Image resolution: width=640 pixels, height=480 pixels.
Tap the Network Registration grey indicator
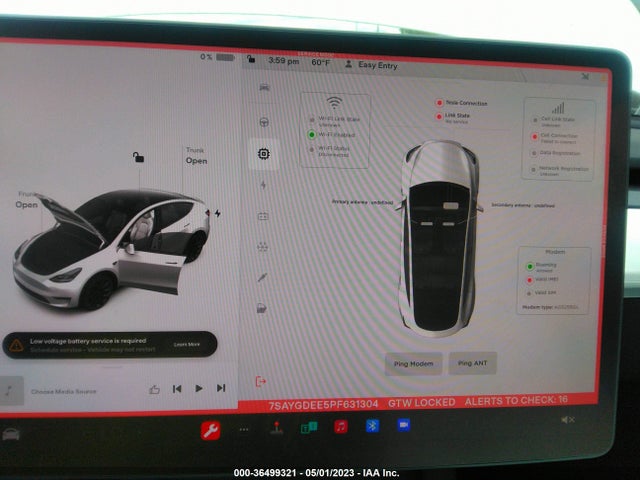pyautogui.click(x=533, y=170)
